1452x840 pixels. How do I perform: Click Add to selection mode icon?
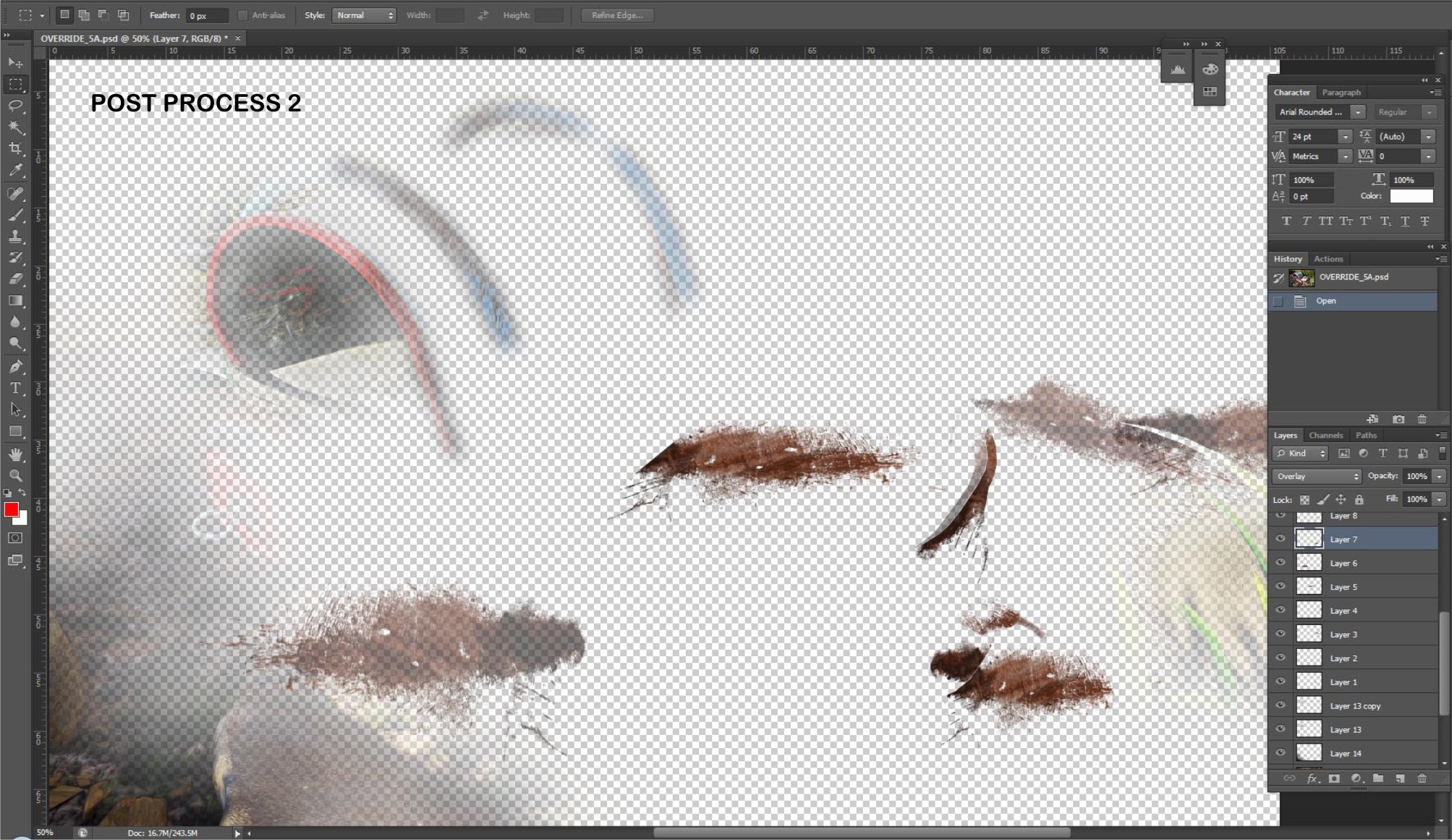tap(84, 15)
